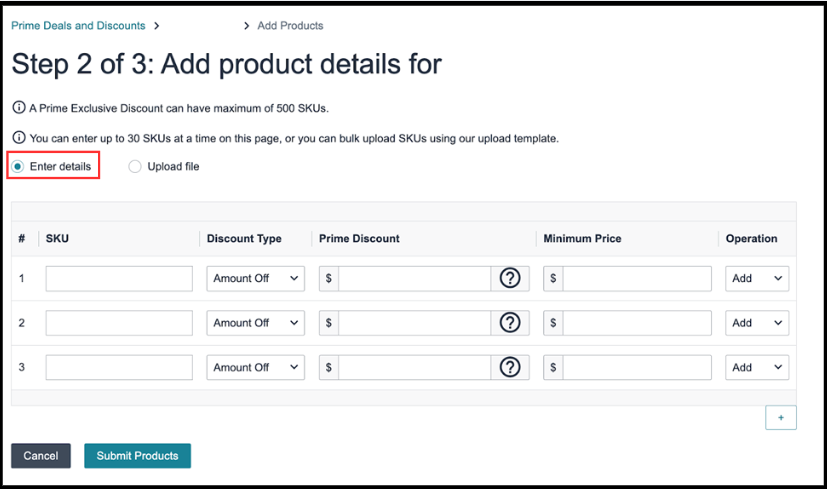The height and width of the screenshot is (489, 827).
Task: Select the Enter details radio button
Action: (x=18, y=167)
